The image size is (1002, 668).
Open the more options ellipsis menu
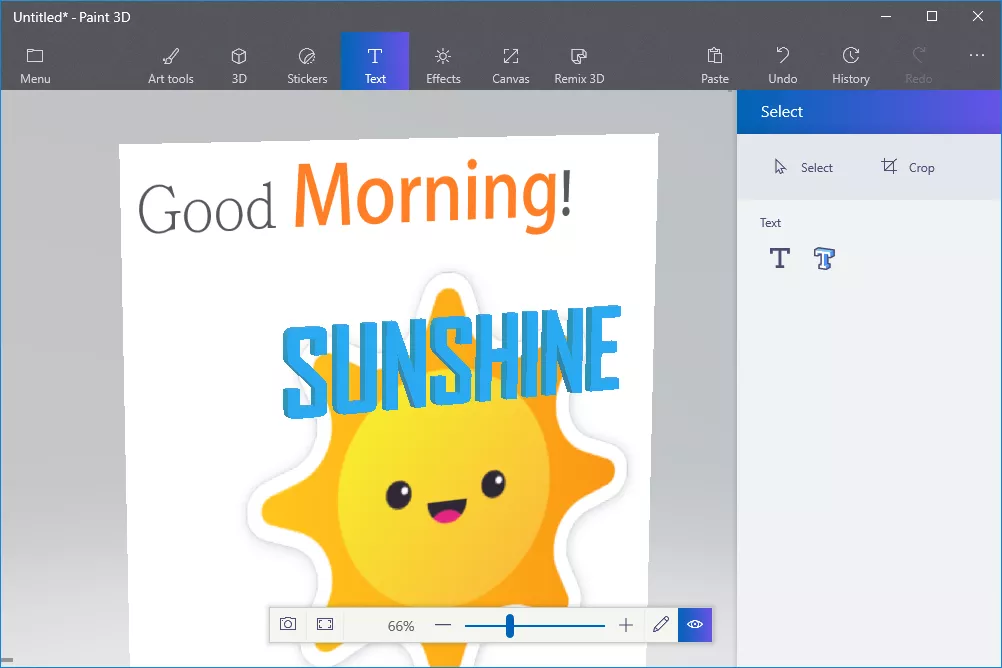click(976, 56)
